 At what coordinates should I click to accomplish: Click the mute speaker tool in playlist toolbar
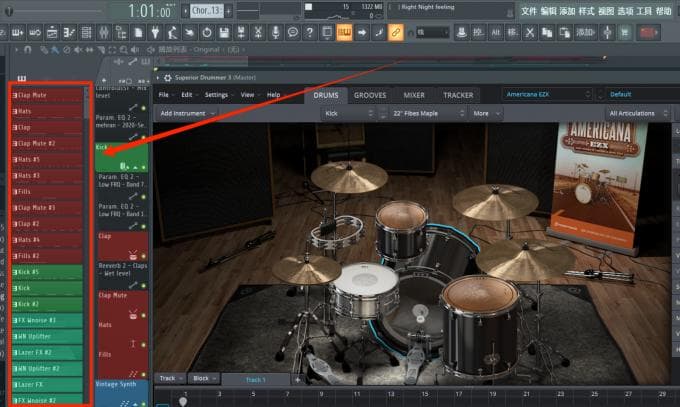[x=78, y=50]
